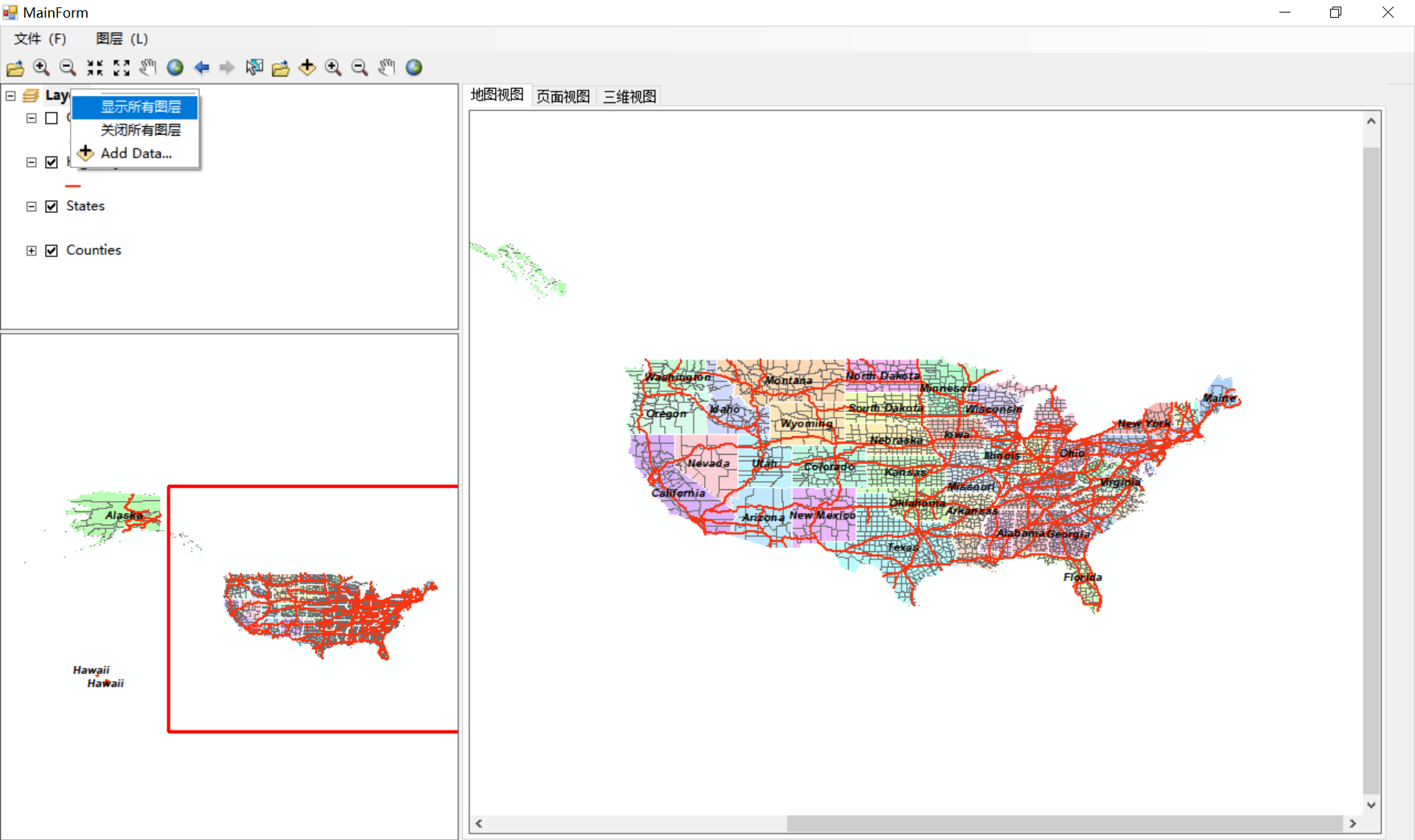Go back to previous extent arrow
Image resolution: width=1415 pixels, height=840 pixels.
pyautogui.click(x=201, y=68)
